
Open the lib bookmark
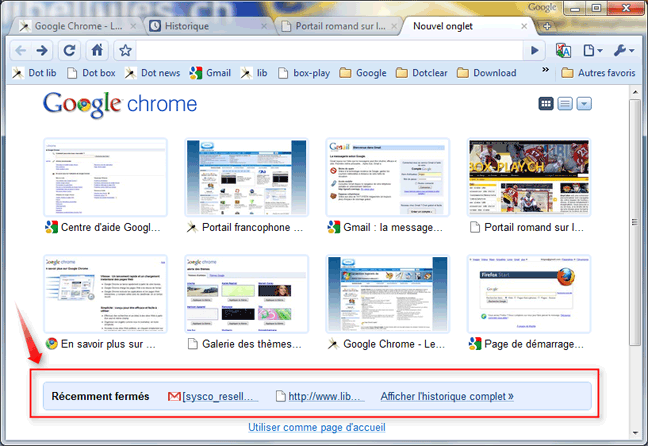[x=254, y=73]
